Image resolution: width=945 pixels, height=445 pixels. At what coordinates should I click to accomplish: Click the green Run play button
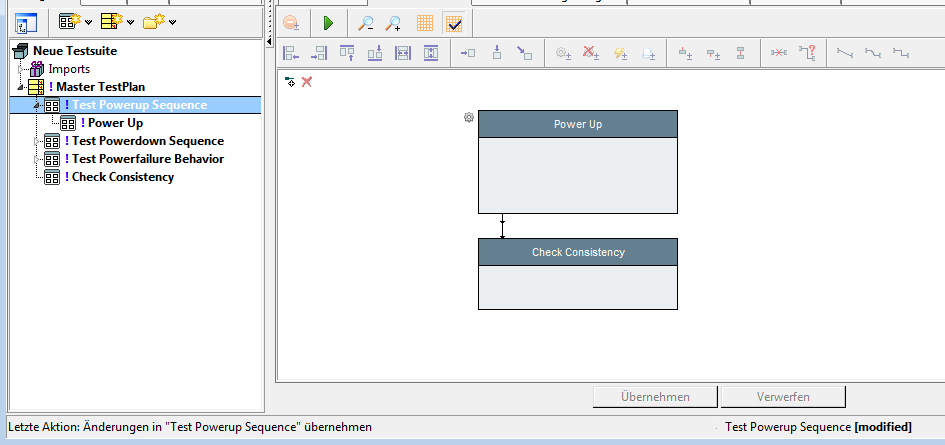(327, 23)
